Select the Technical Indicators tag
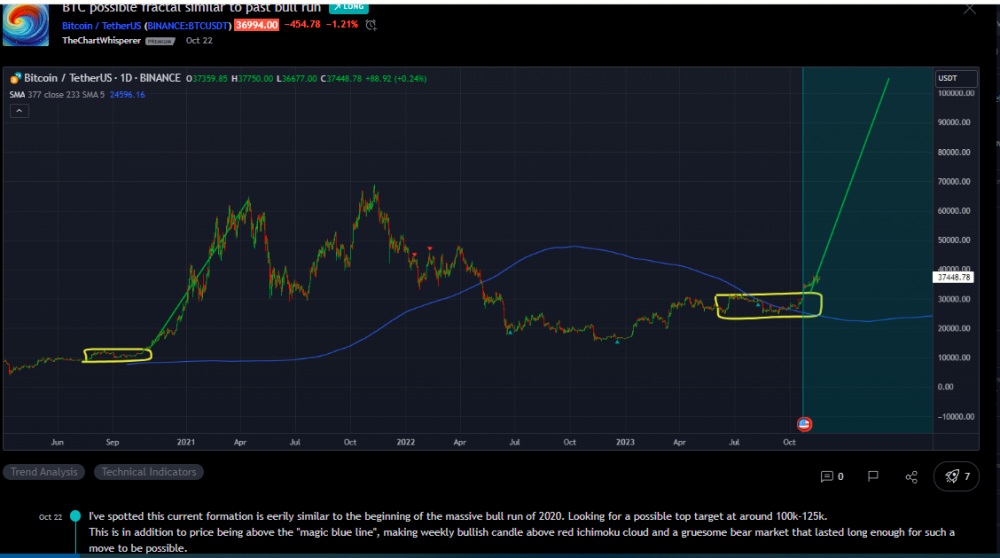 click(149, 472)
